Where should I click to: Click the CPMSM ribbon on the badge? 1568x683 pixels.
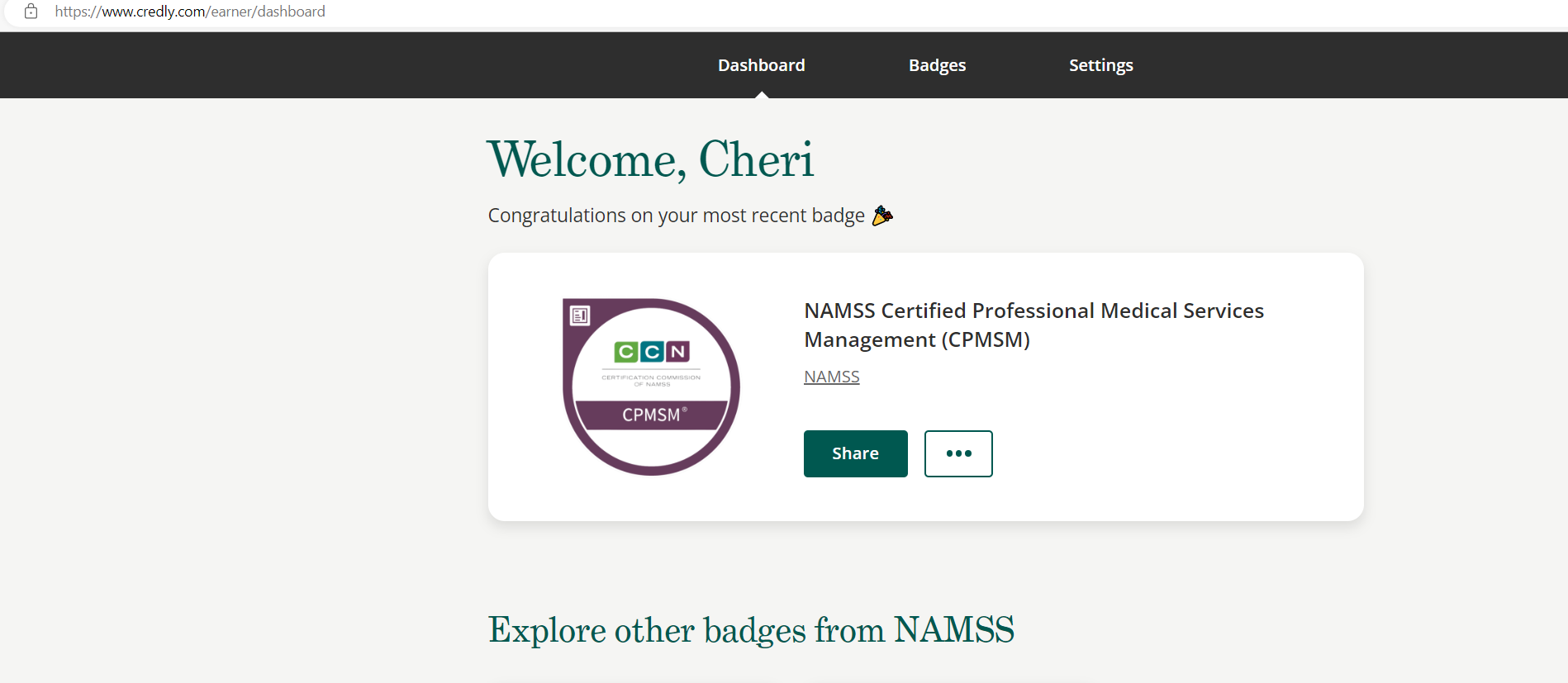pyautogui.click(x=651, y=415)
